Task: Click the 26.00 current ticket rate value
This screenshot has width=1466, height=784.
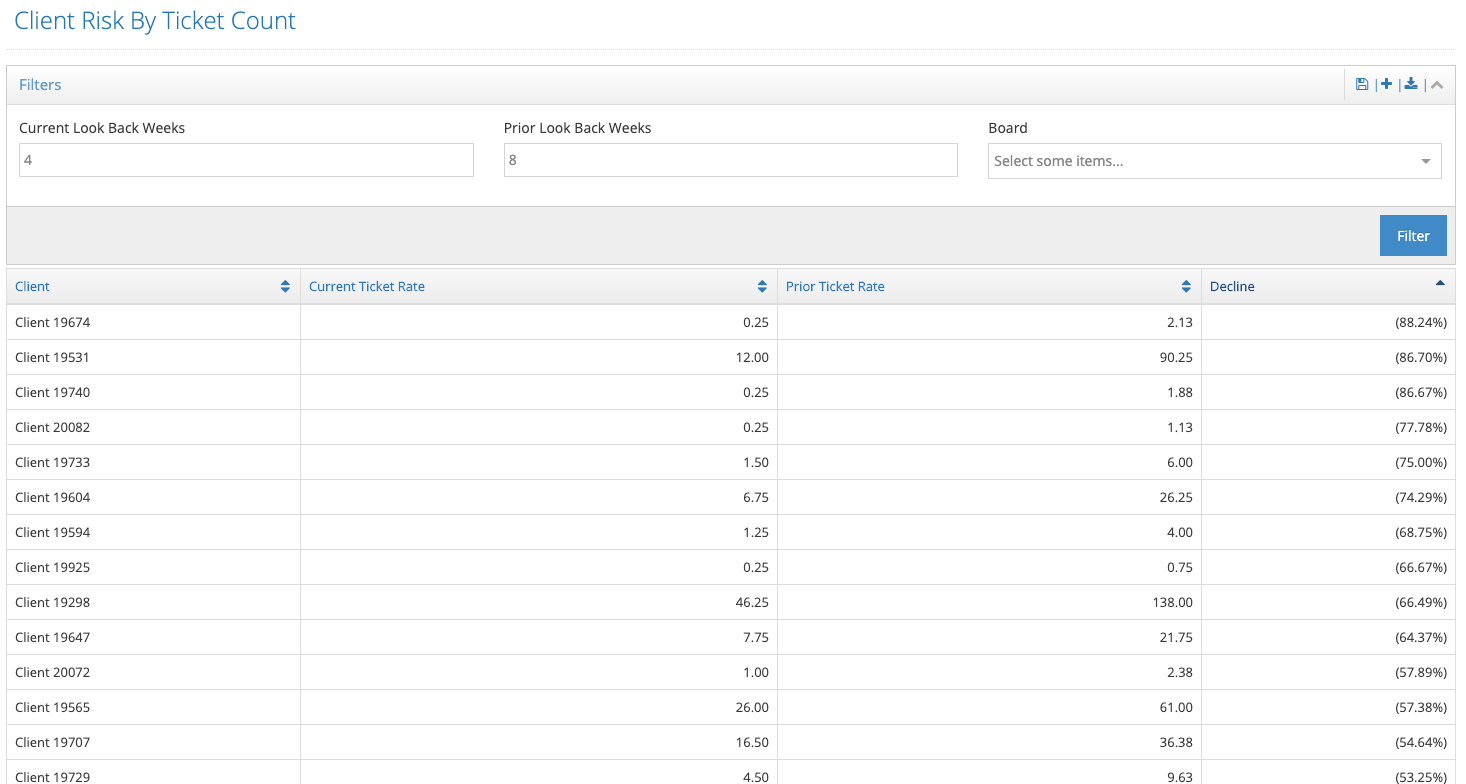Action: [x=752, y=707]
